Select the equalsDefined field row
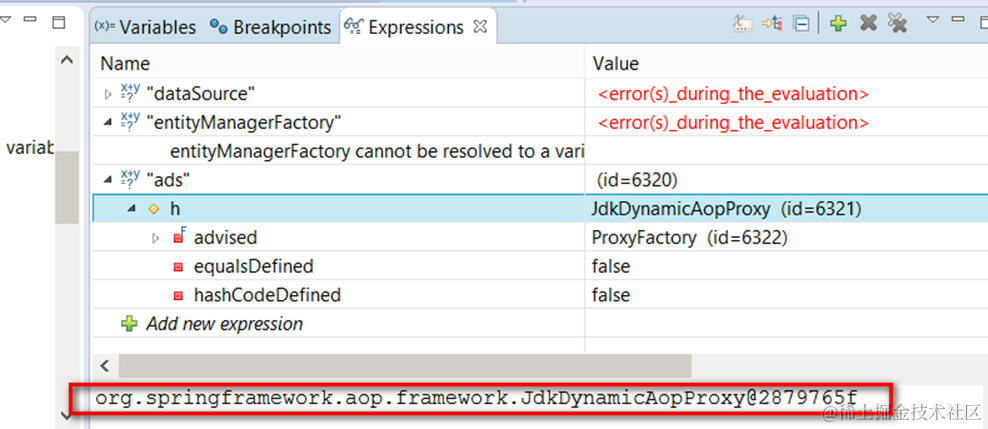Screen dimensions: 988x429 [542, 266]
